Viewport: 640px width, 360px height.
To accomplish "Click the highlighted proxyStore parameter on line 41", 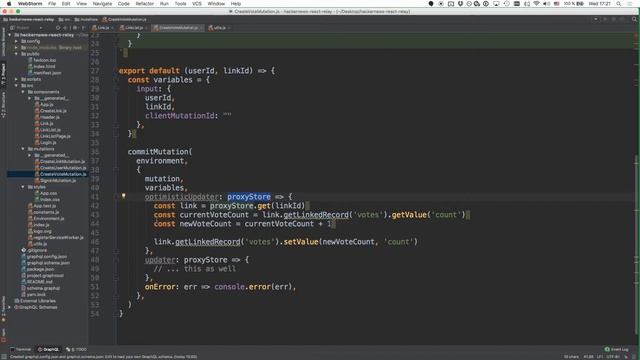I will click(x=249, y=197).
